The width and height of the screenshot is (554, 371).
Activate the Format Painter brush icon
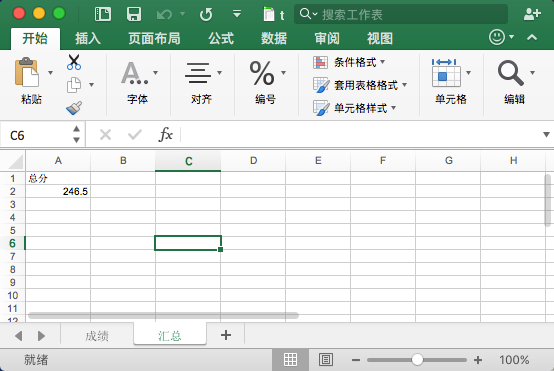coord(74,108)
